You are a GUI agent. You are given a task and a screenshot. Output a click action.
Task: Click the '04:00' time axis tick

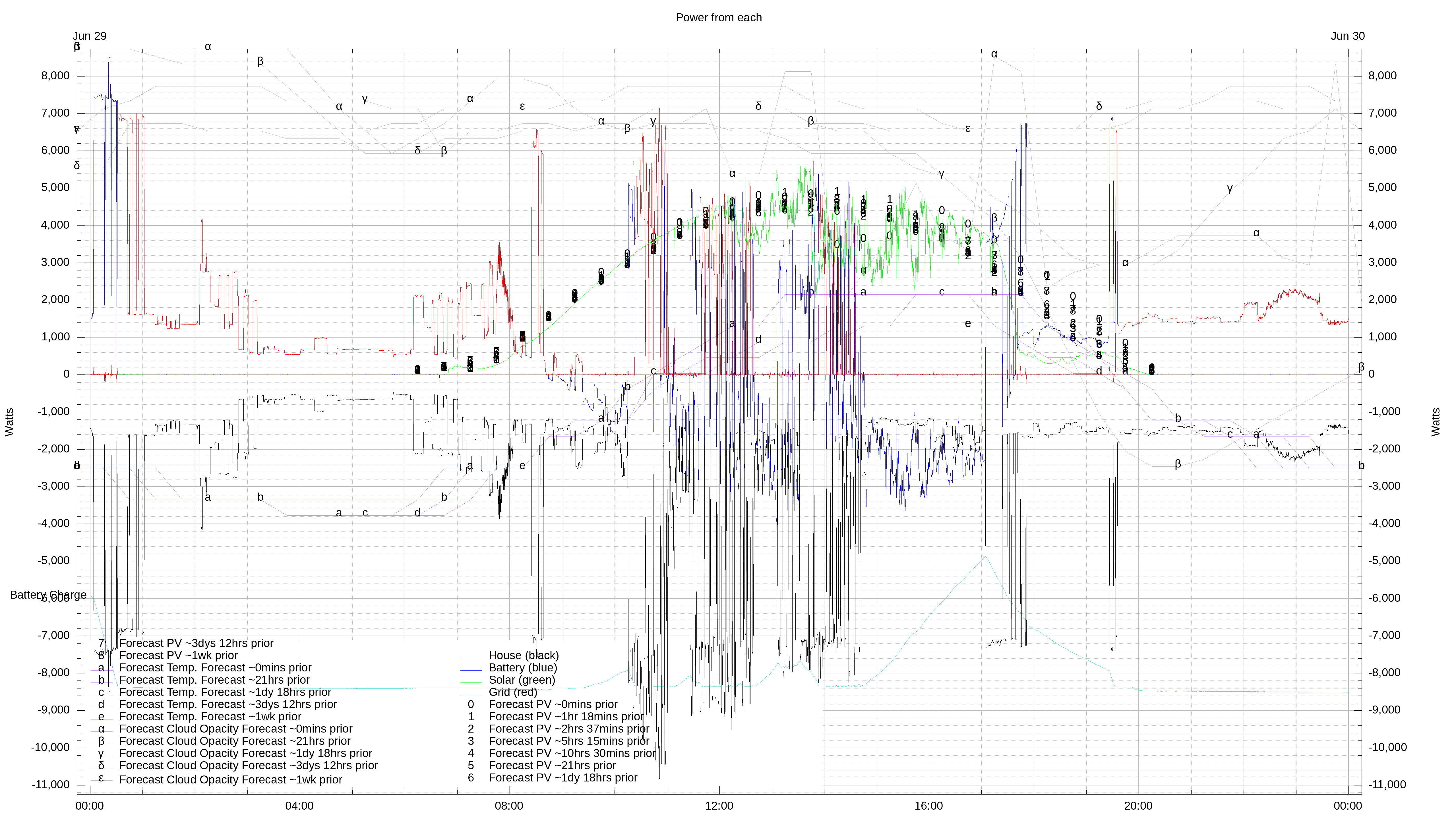coord(299,806)
